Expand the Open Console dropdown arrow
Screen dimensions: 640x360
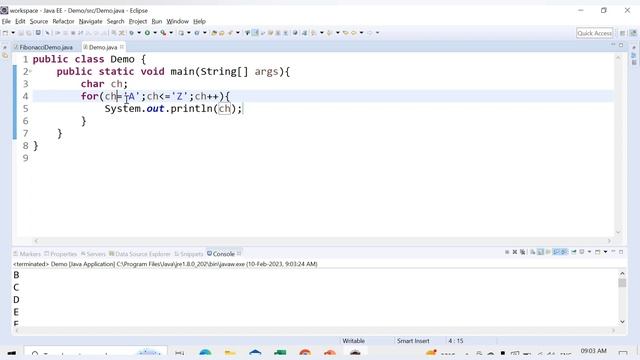[x=605, y=252]
